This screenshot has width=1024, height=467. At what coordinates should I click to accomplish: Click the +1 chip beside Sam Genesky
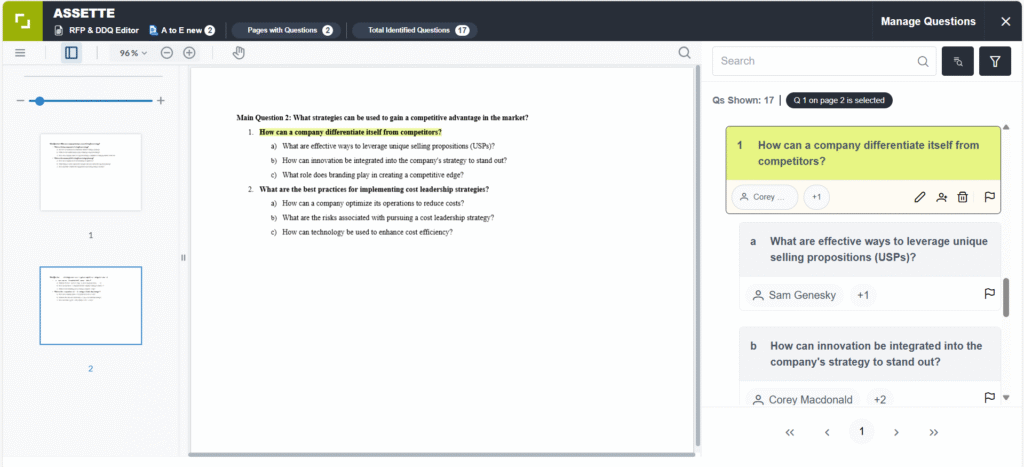tap(863, 295)
